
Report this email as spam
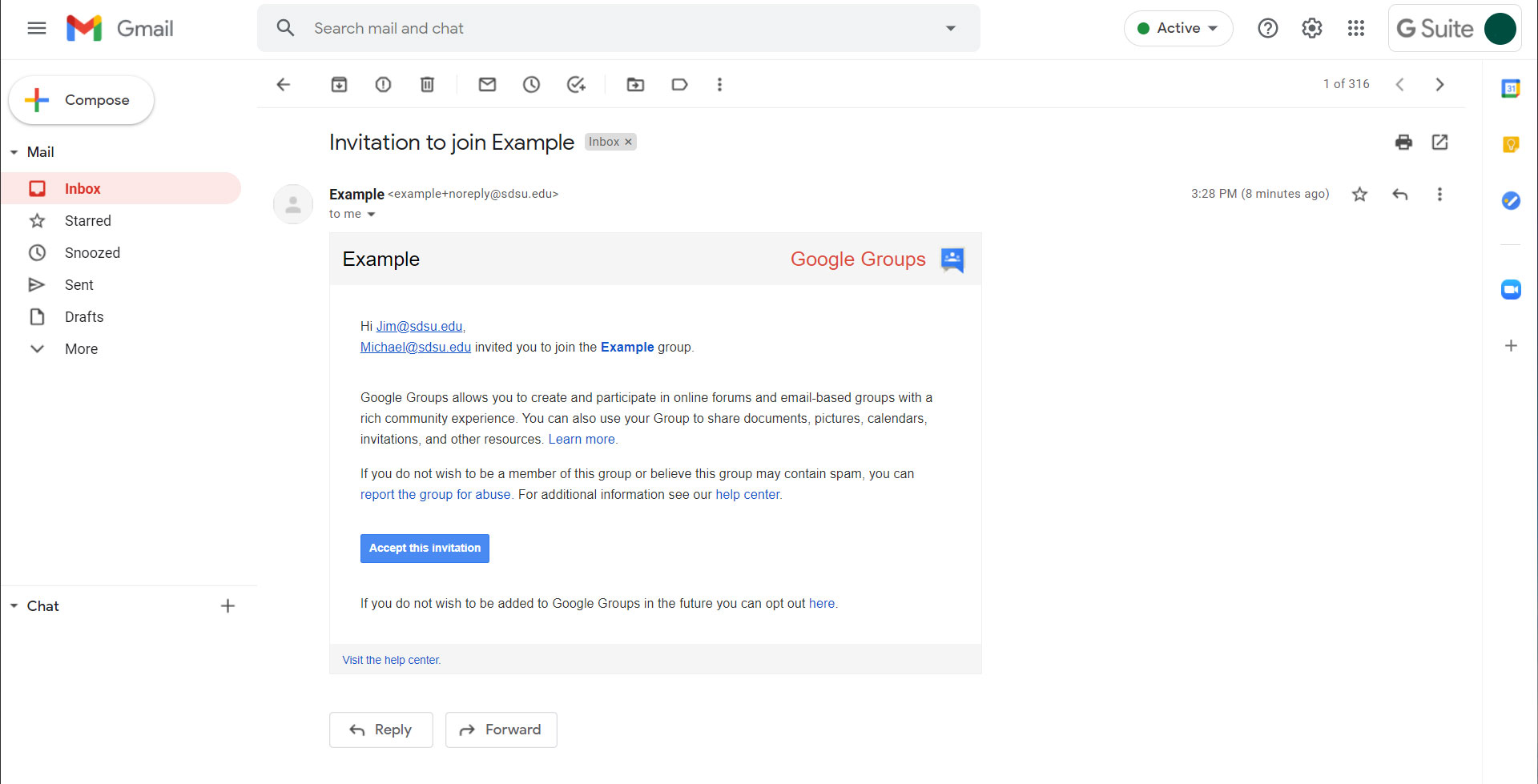tap(384, 84)
